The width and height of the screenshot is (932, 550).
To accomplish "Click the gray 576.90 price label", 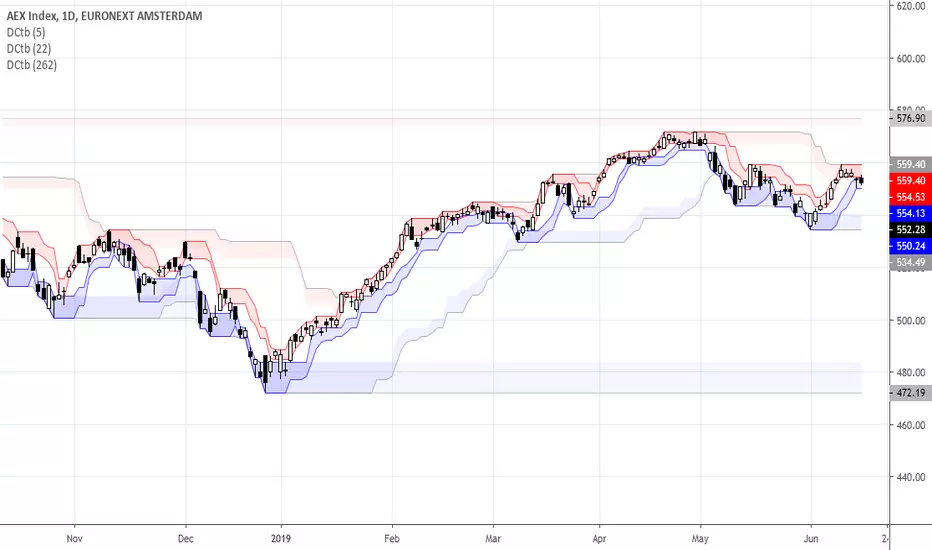I will pos(911,118).
